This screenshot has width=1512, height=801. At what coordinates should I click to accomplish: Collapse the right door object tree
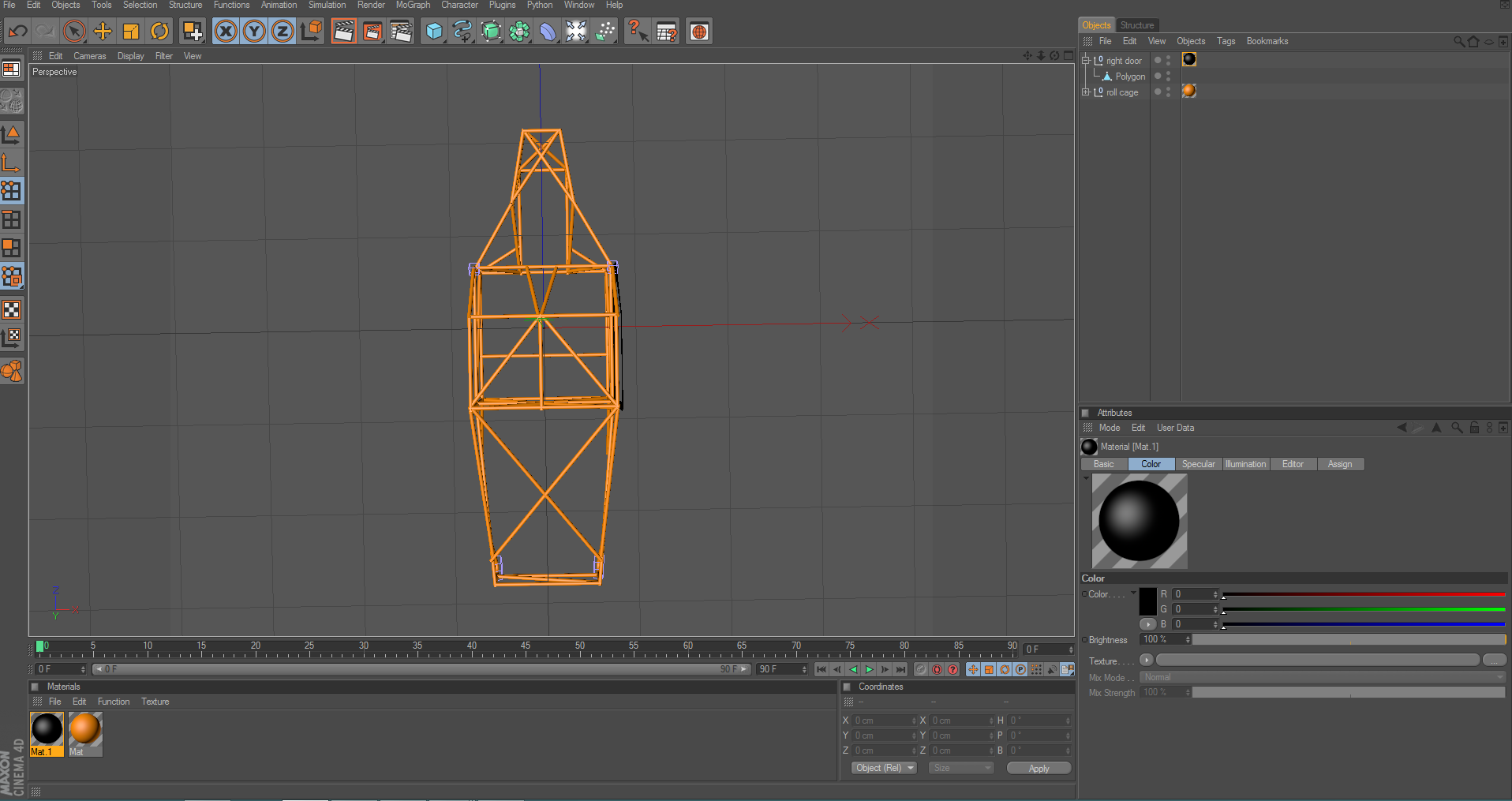click(x=1086, y=60)
